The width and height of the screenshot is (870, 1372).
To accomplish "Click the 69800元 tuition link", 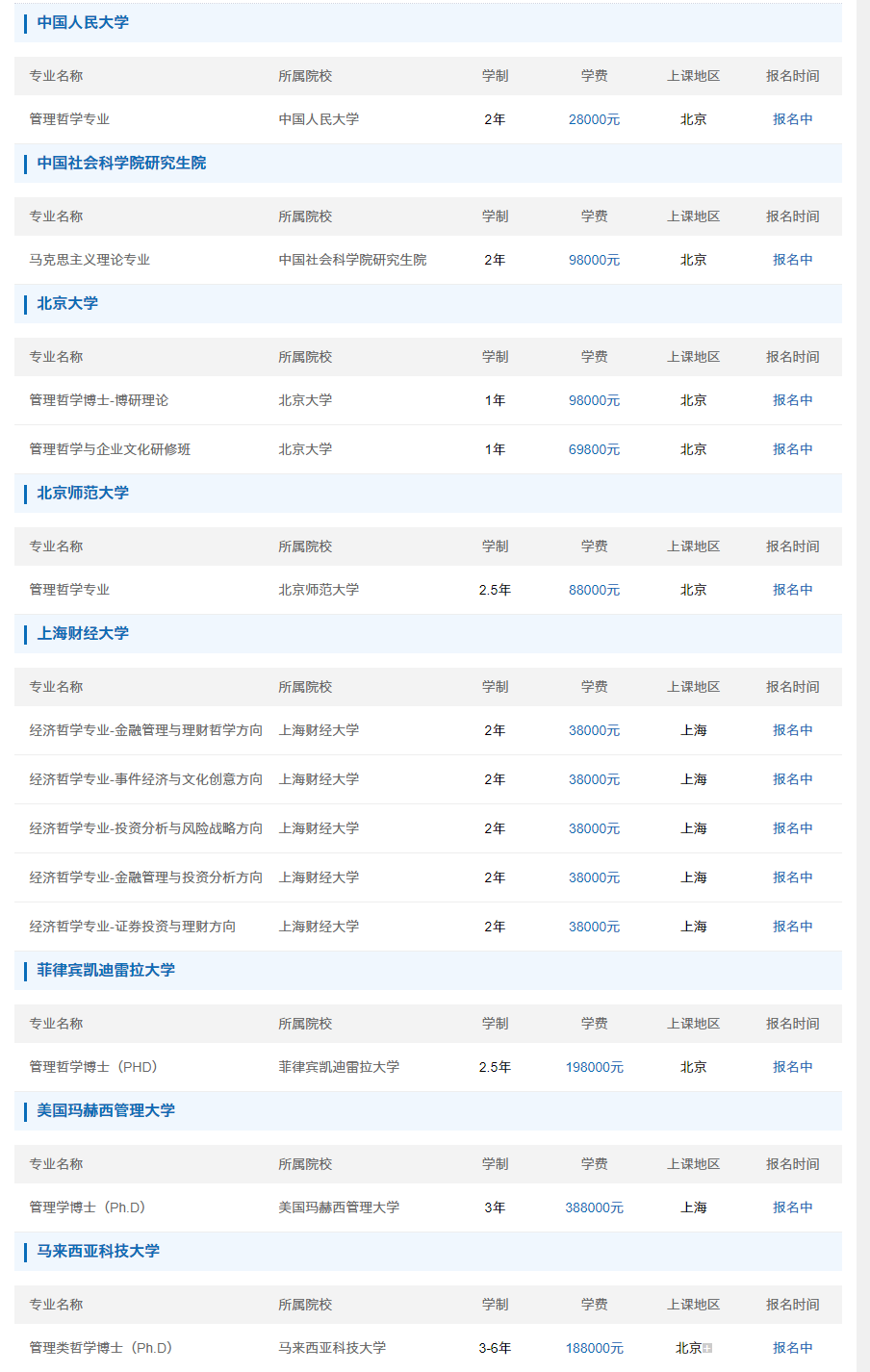I will tap(594, 449).
